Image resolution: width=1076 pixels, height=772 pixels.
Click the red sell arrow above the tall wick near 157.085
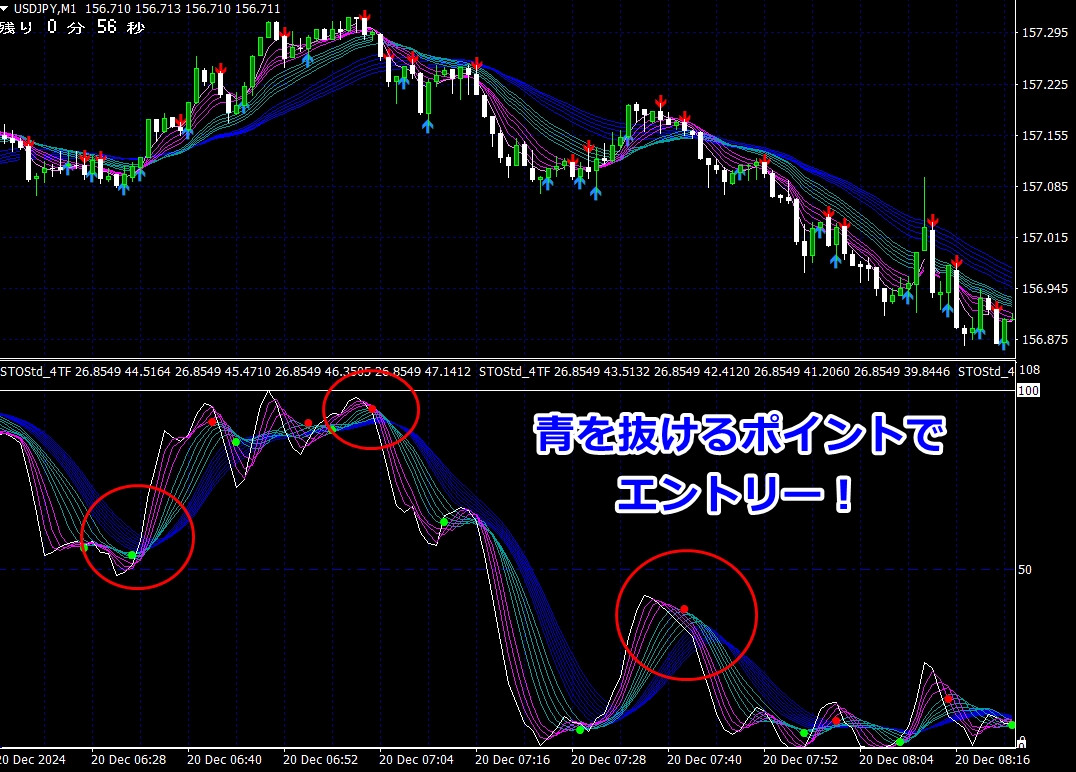pos(932,220)
